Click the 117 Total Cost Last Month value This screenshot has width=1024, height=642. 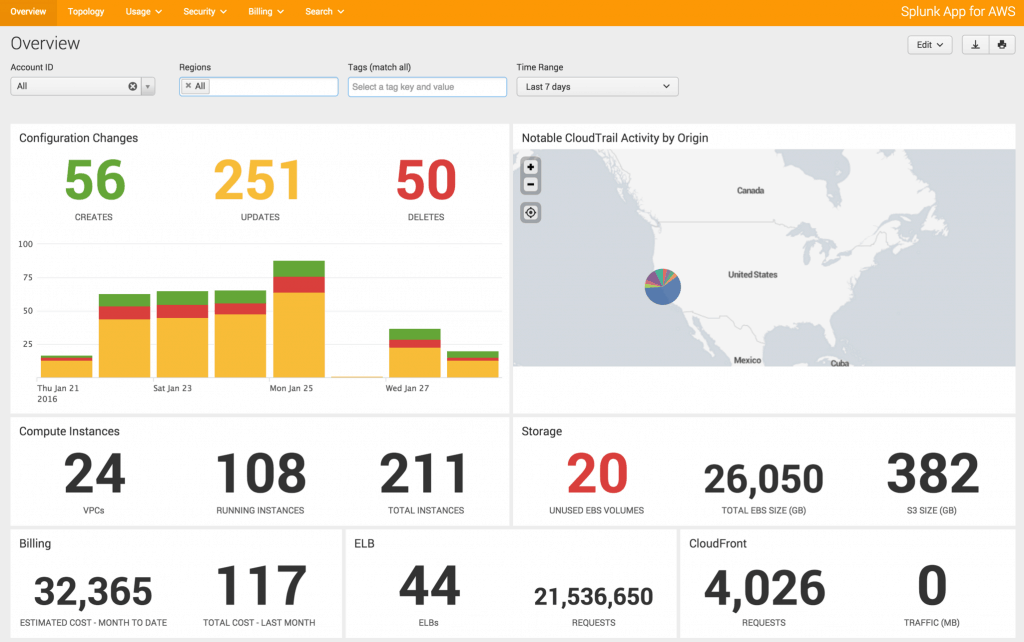(x=261, y=586)
